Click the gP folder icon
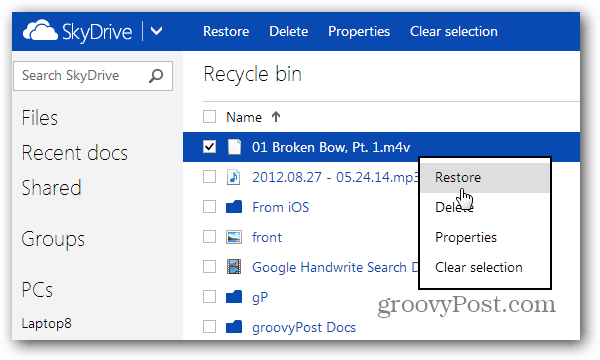This screenshot has width=600, height=360. tap(234, 296)
